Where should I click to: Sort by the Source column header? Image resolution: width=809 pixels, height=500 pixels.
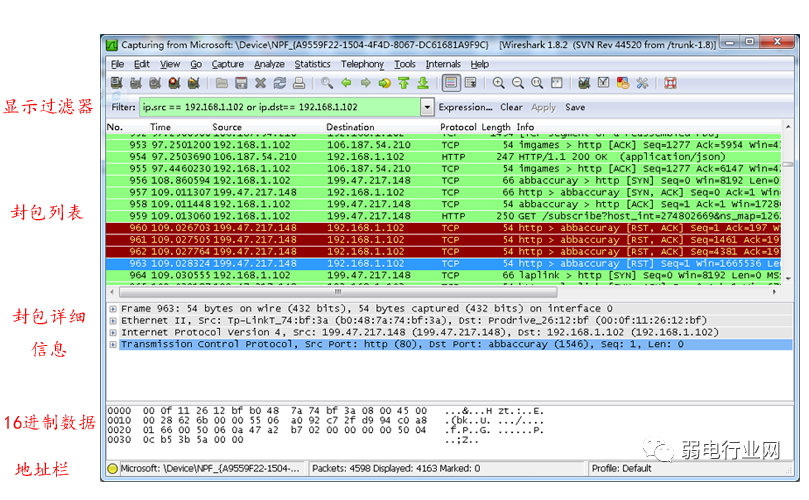(x=227, y=127)
